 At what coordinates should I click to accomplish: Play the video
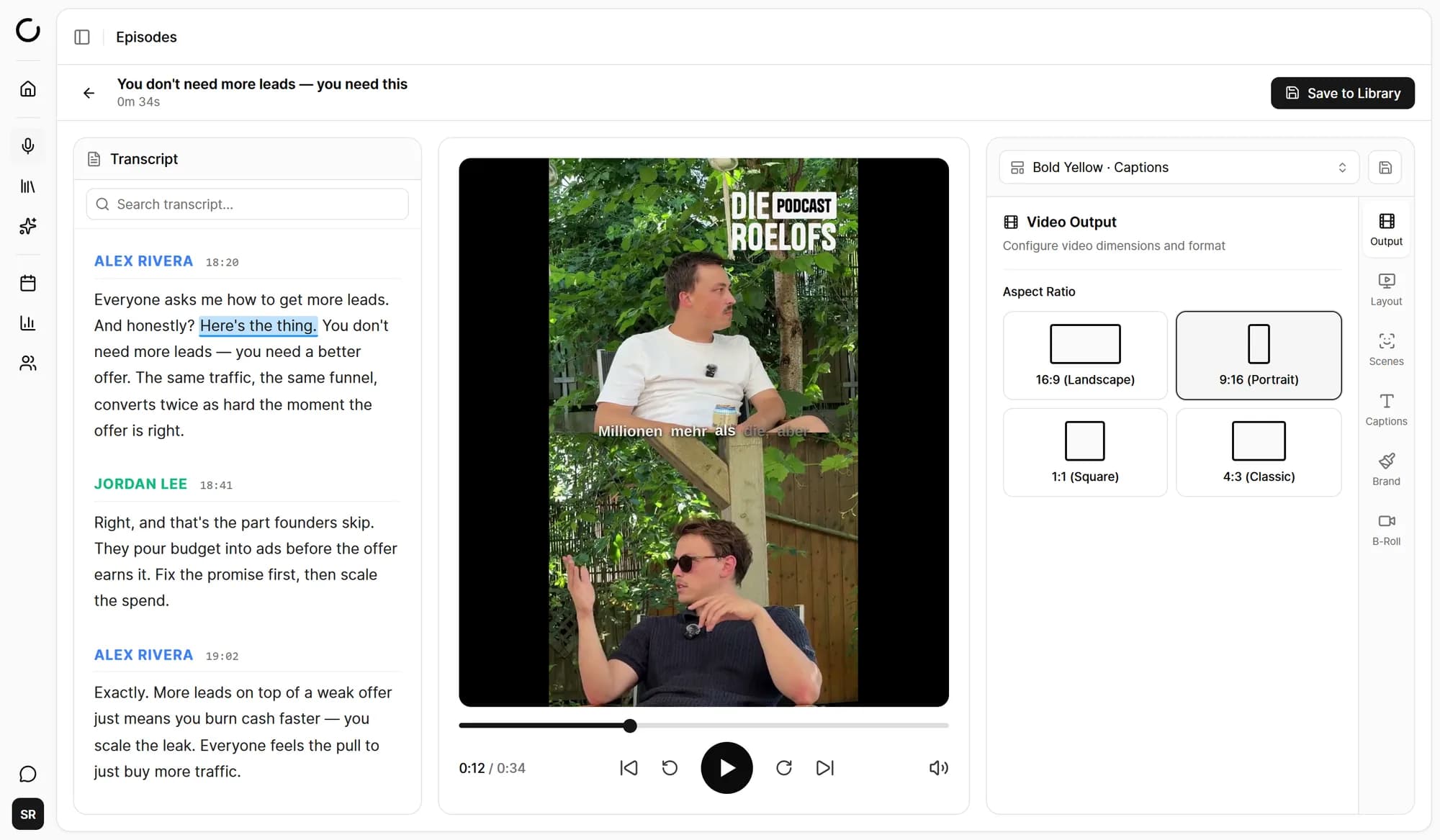[726, 768]
